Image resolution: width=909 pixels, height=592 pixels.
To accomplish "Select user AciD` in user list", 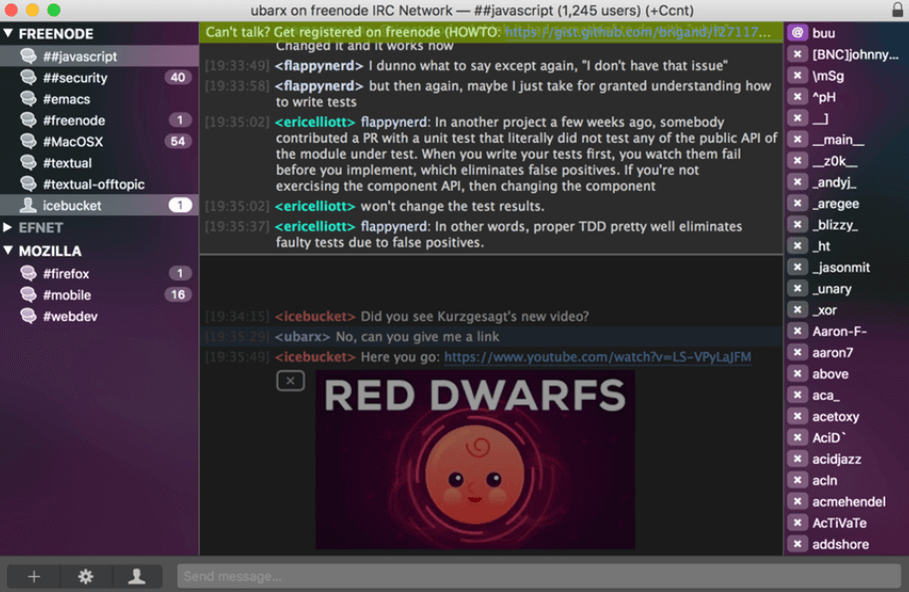I will (x=846, y=438).
